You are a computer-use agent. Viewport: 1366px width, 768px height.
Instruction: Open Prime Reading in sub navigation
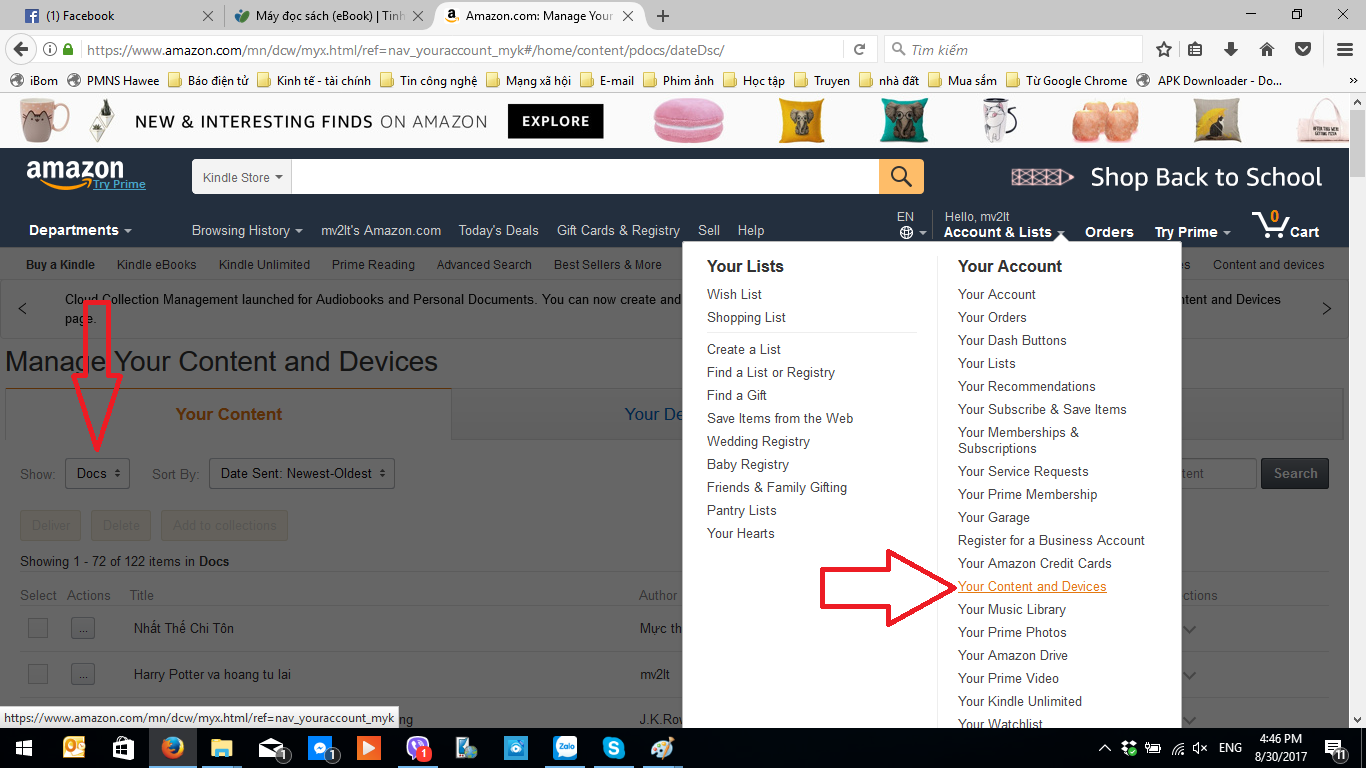coord(373,265)
